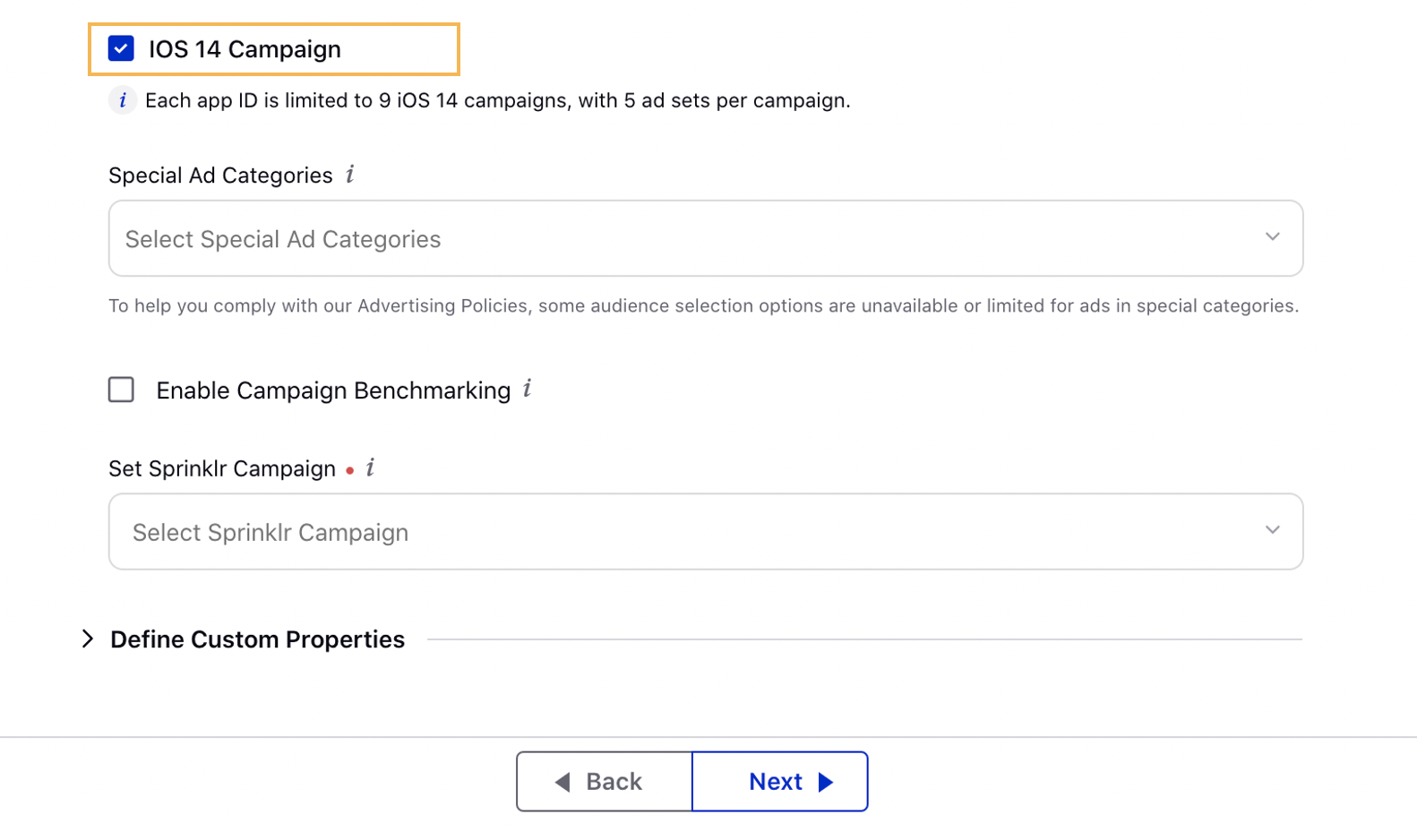
Task: Enable Campaign Benchmarking checkbox
Action: (x=121, y=390)
